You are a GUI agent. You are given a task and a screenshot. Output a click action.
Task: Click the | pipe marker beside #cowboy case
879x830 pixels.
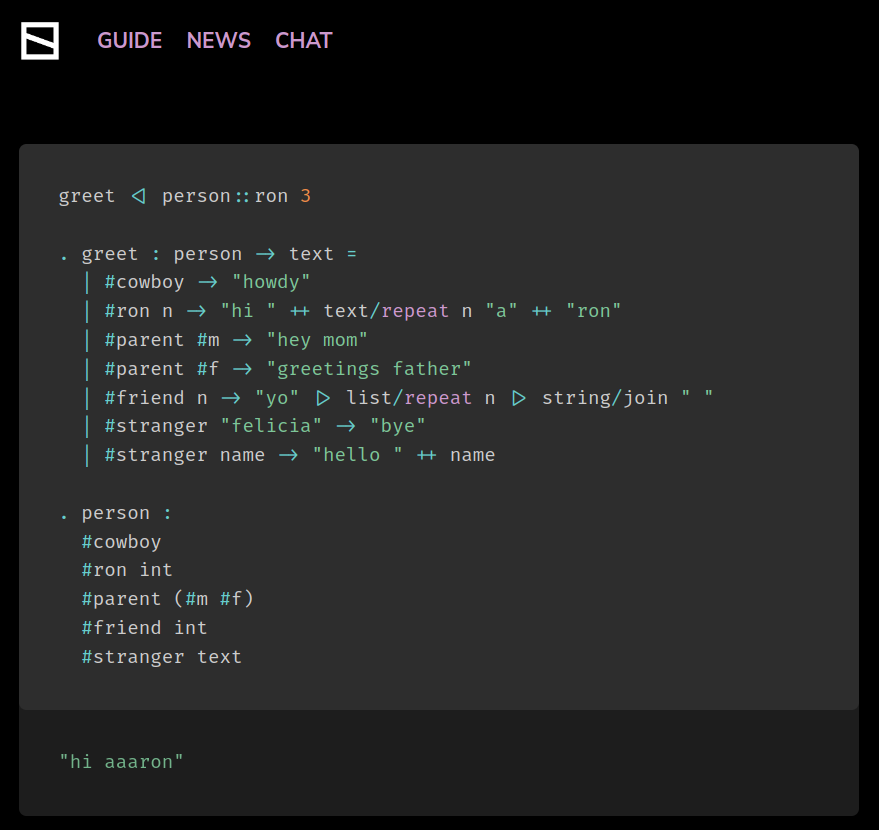pos(87,281)
